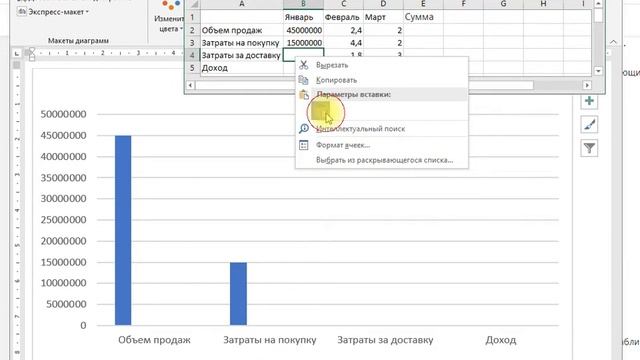Click the spreadsheet select-all corner
The image size is (640, 360).
pos(193,4)
